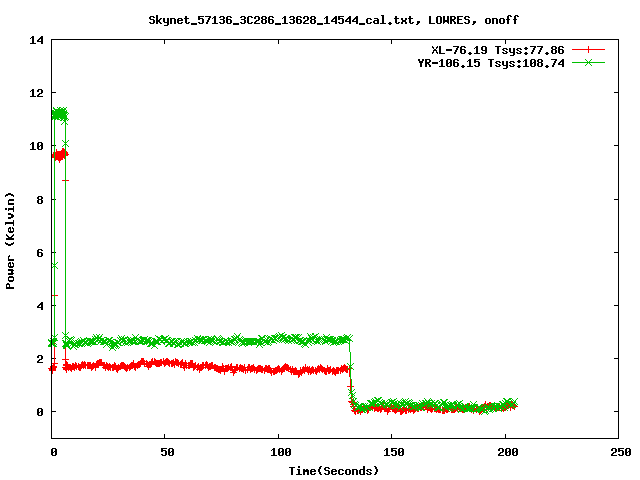This screenshot has width=640, height=480.
Task: Click the red calibration peak near 9.7 Kelvin
Action: 60,155
